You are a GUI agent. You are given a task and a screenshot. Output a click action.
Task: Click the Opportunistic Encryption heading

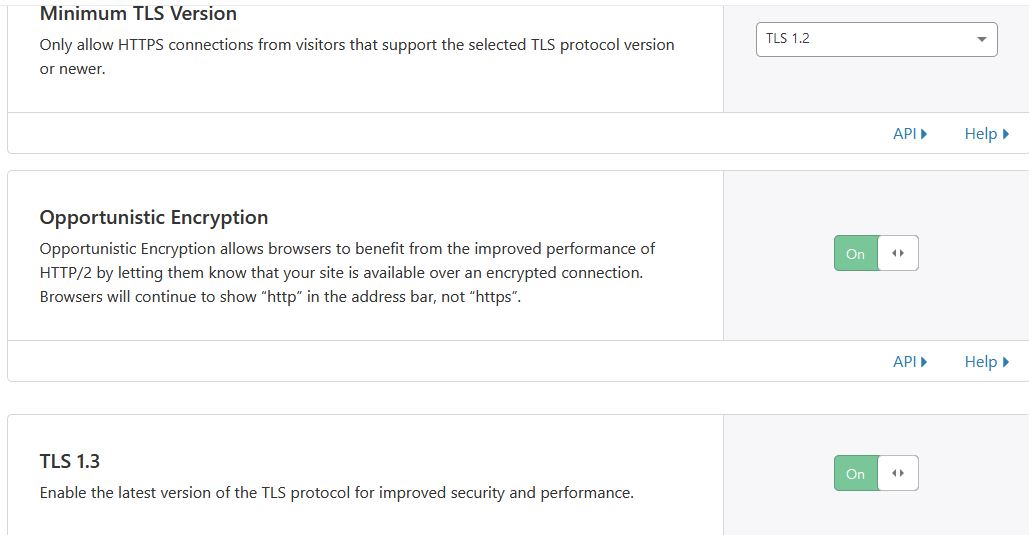coord(154,217)
